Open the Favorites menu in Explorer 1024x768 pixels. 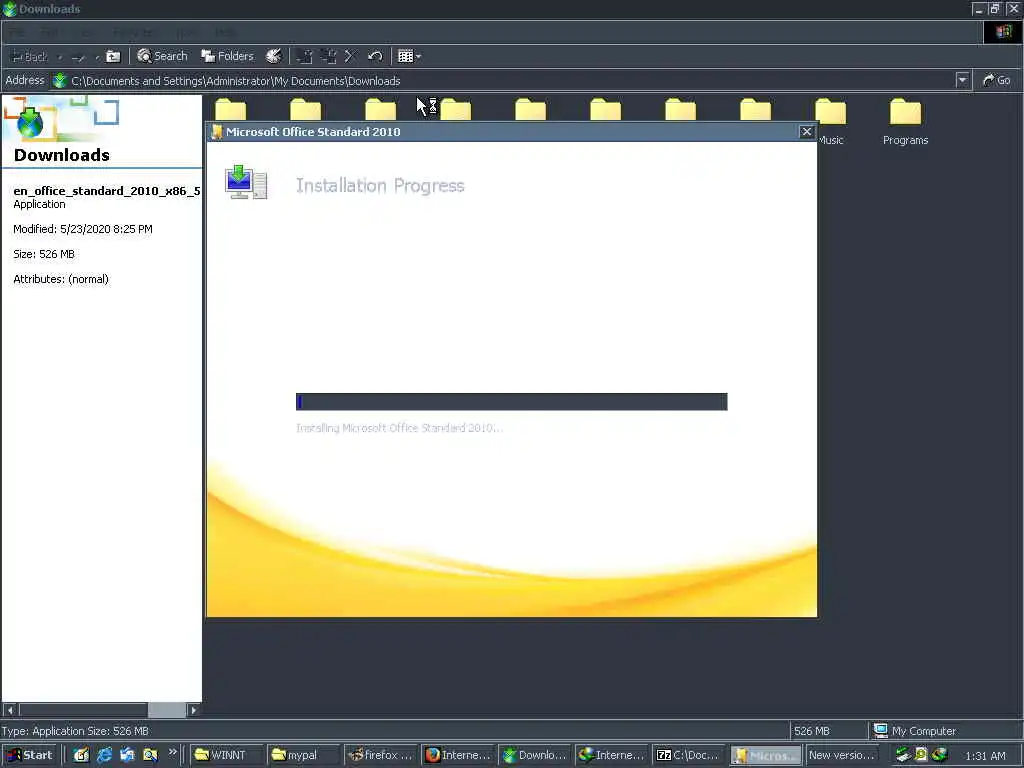[133, 33]
